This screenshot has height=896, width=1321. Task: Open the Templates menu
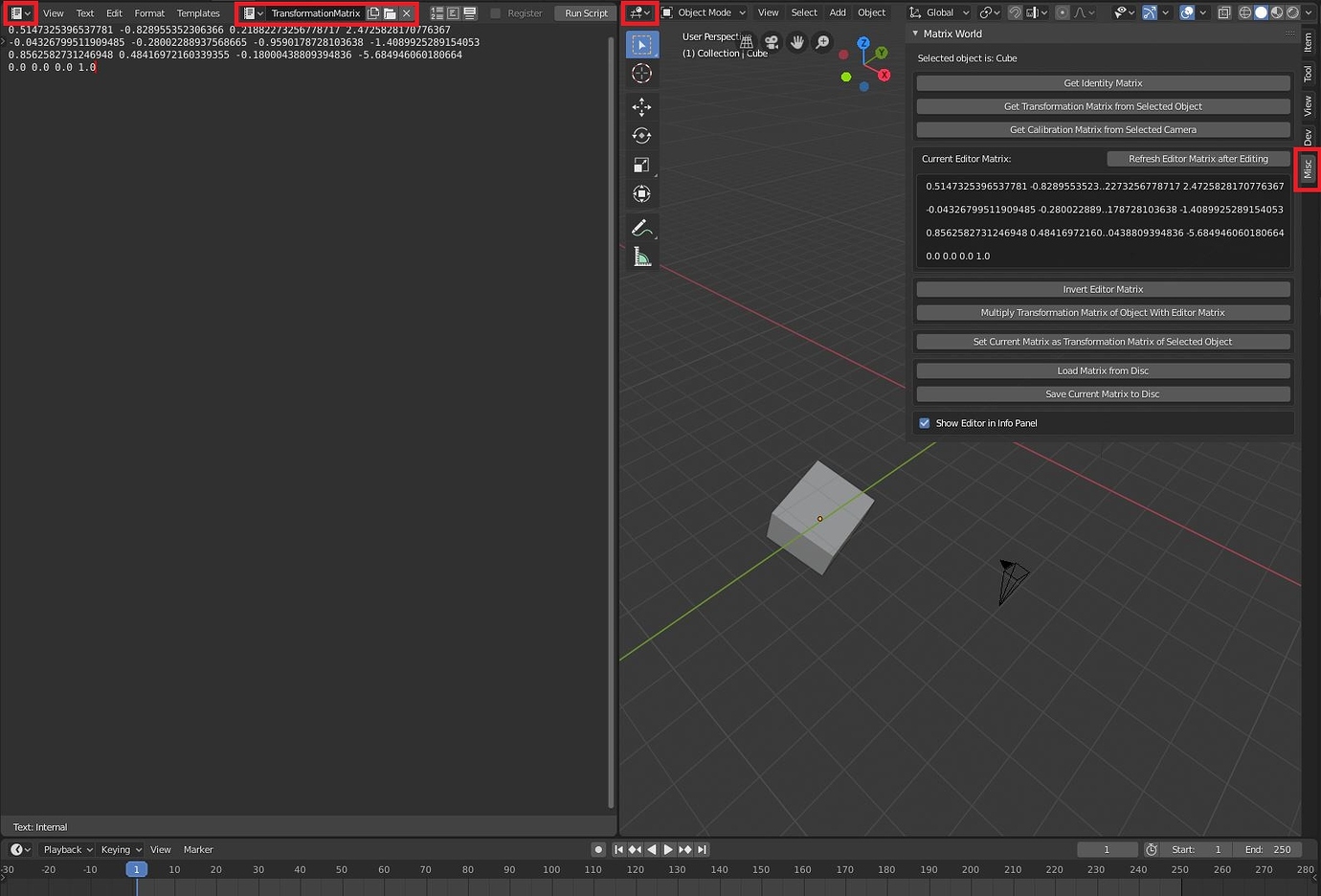198,13
